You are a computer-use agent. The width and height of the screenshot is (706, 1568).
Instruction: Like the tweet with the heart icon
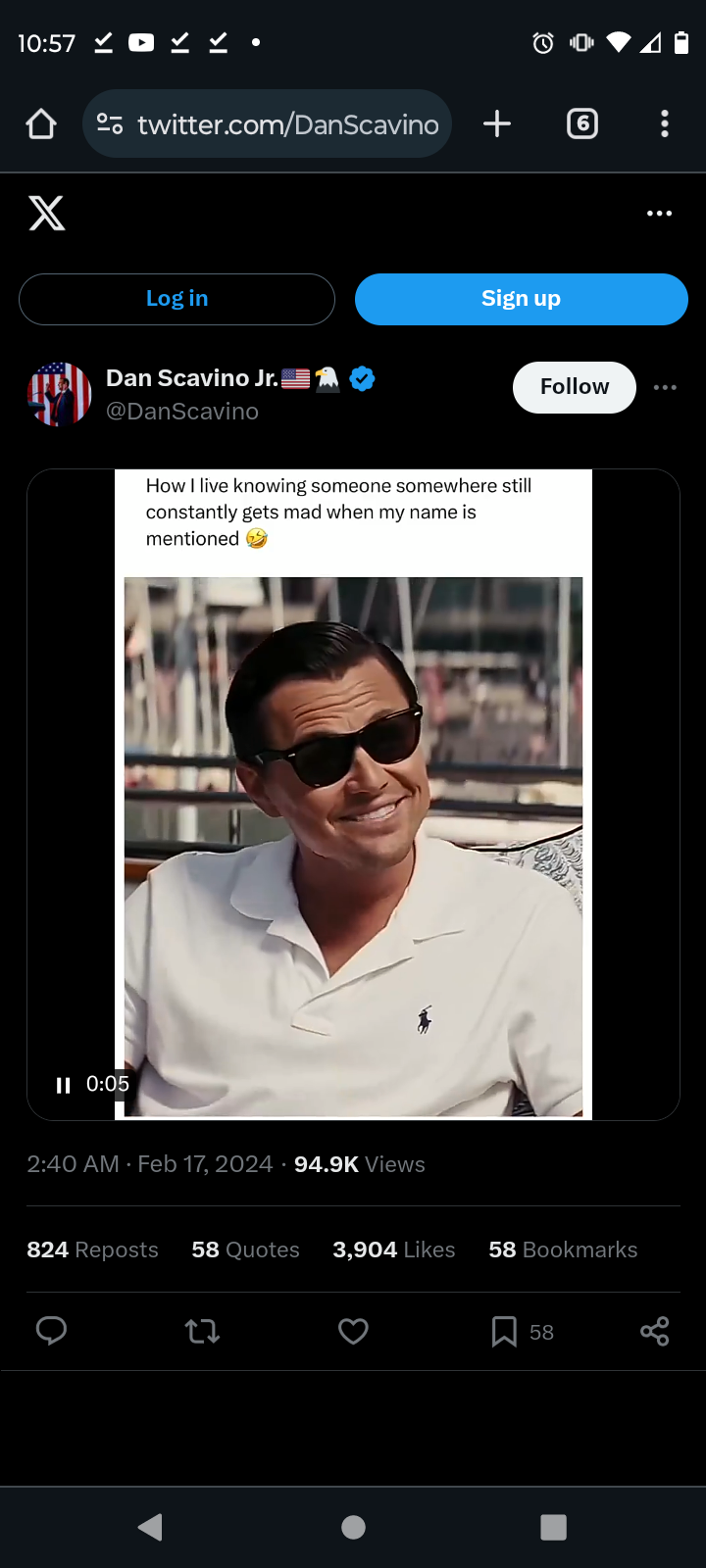[353, 1331]
